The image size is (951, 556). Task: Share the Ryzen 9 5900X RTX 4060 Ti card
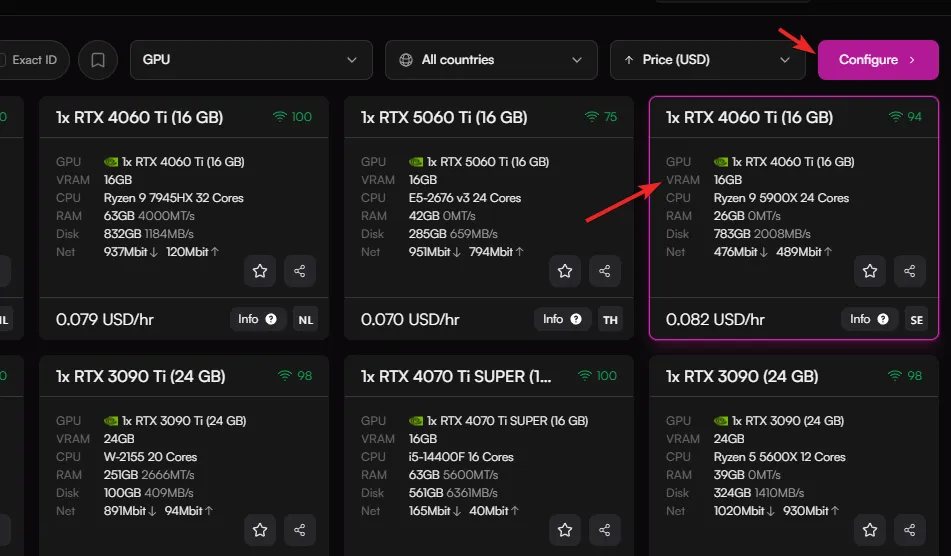(x=910, y=271)
